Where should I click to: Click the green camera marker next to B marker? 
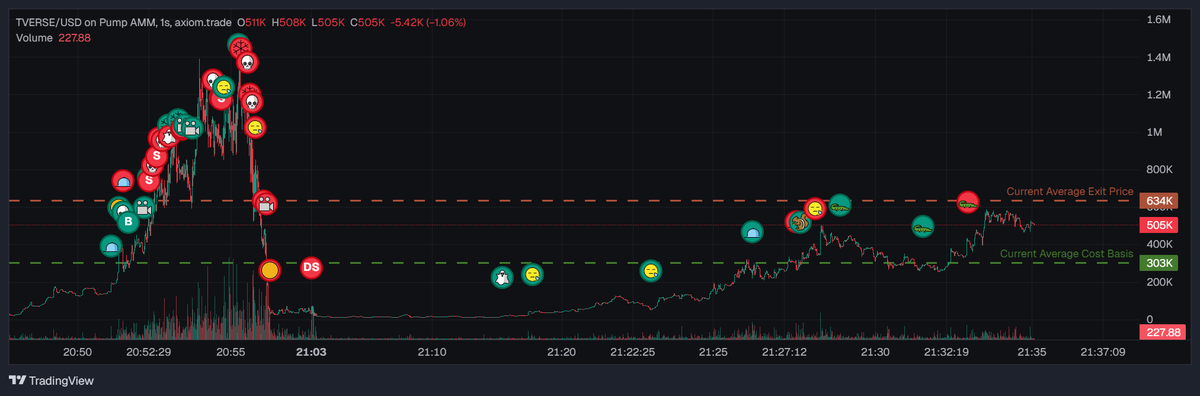[144, 208]
